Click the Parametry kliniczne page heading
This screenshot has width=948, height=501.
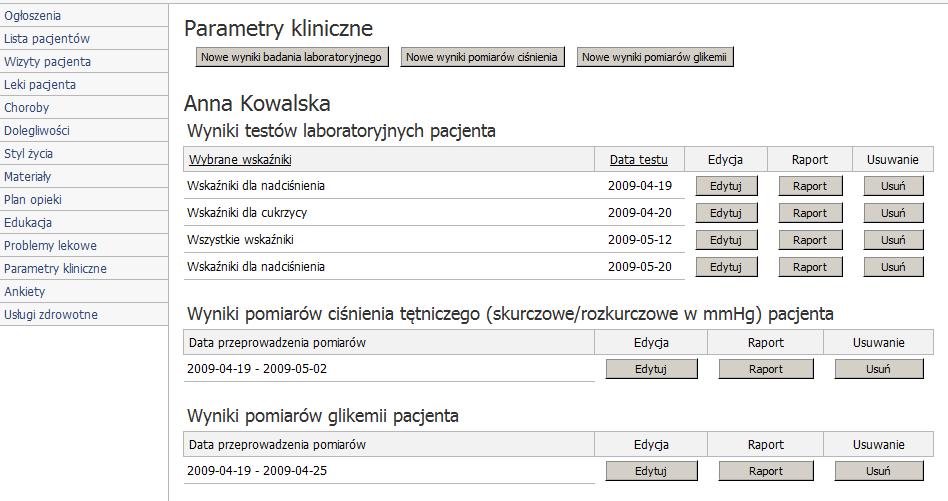(x=279, y=28)
